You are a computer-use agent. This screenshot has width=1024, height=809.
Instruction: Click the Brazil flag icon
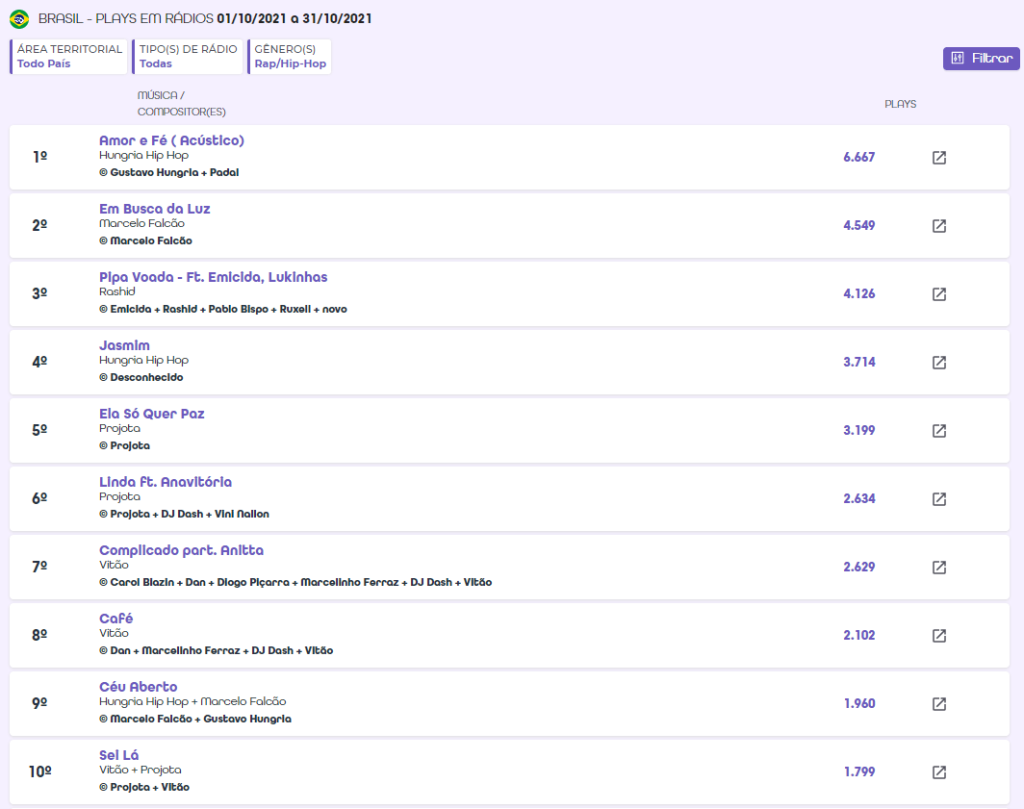click(x=19, y=19)
